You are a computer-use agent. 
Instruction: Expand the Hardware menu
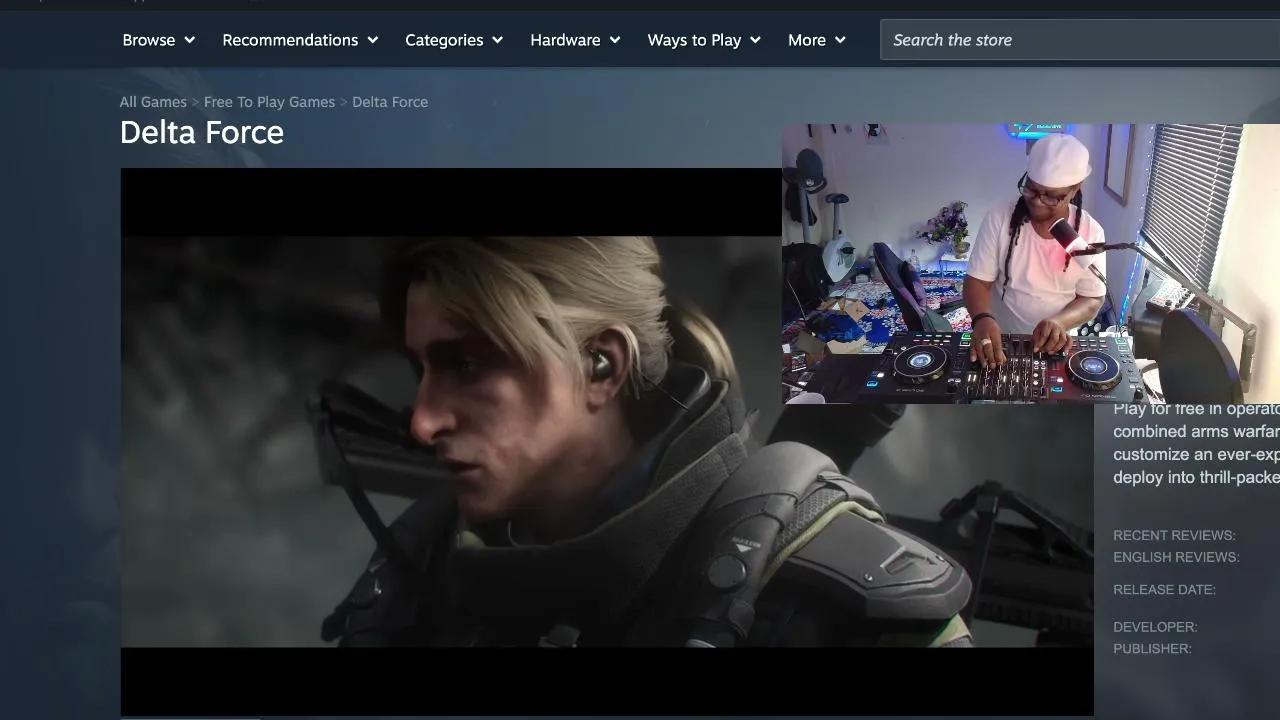[575, 40]
